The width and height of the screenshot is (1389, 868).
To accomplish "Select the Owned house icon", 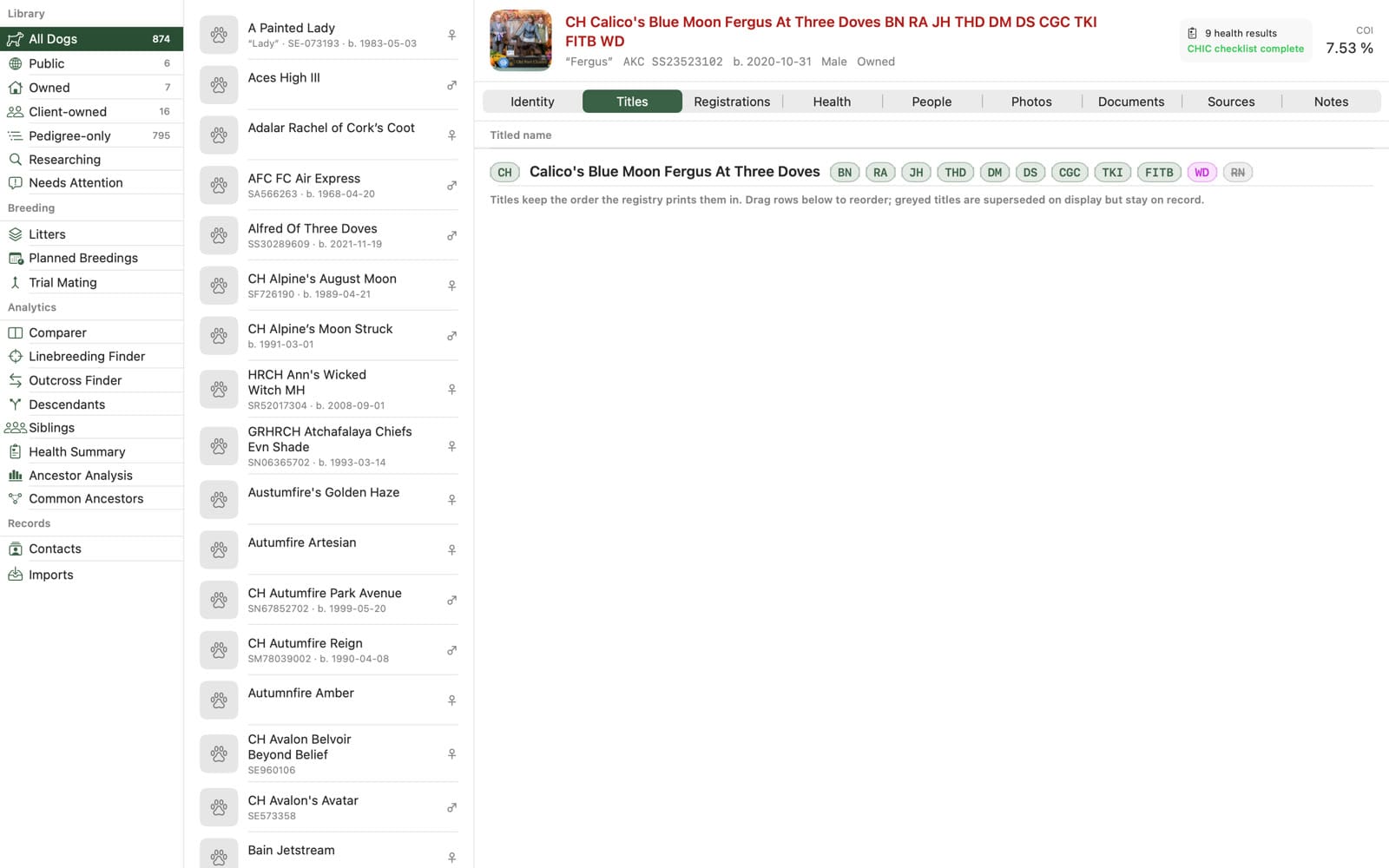I will point(15,88).
